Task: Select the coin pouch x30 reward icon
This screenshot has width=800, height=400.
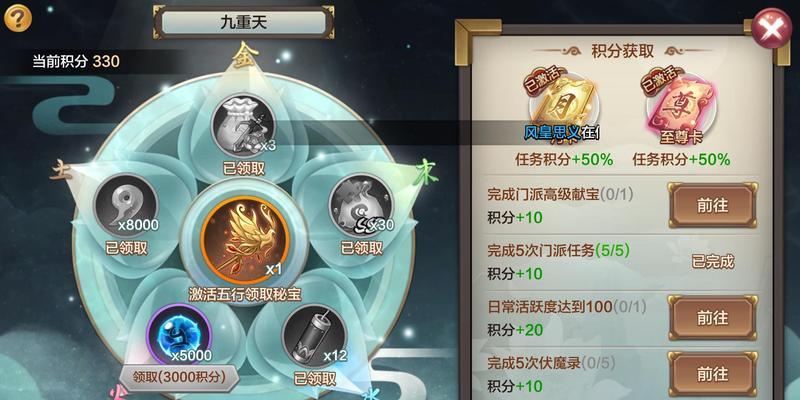Action: 361,205
